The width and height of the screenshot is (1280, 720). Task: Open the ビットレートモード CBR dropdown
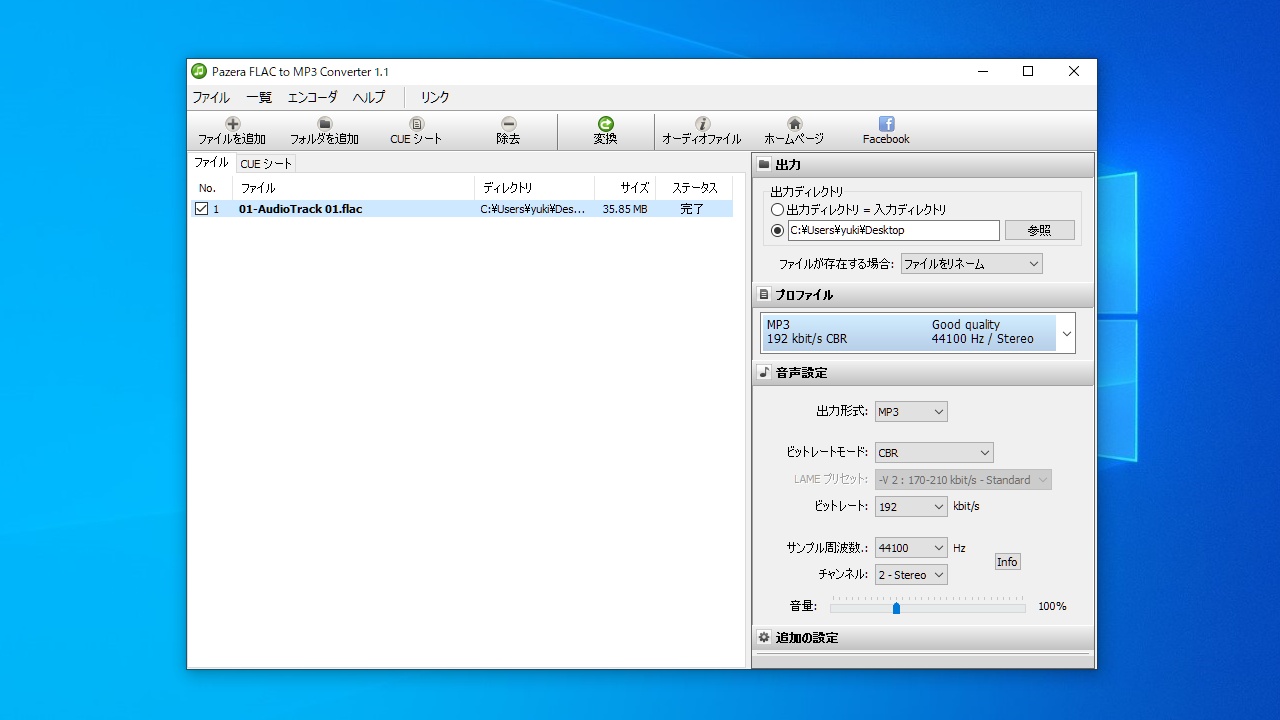coord(934,453)
